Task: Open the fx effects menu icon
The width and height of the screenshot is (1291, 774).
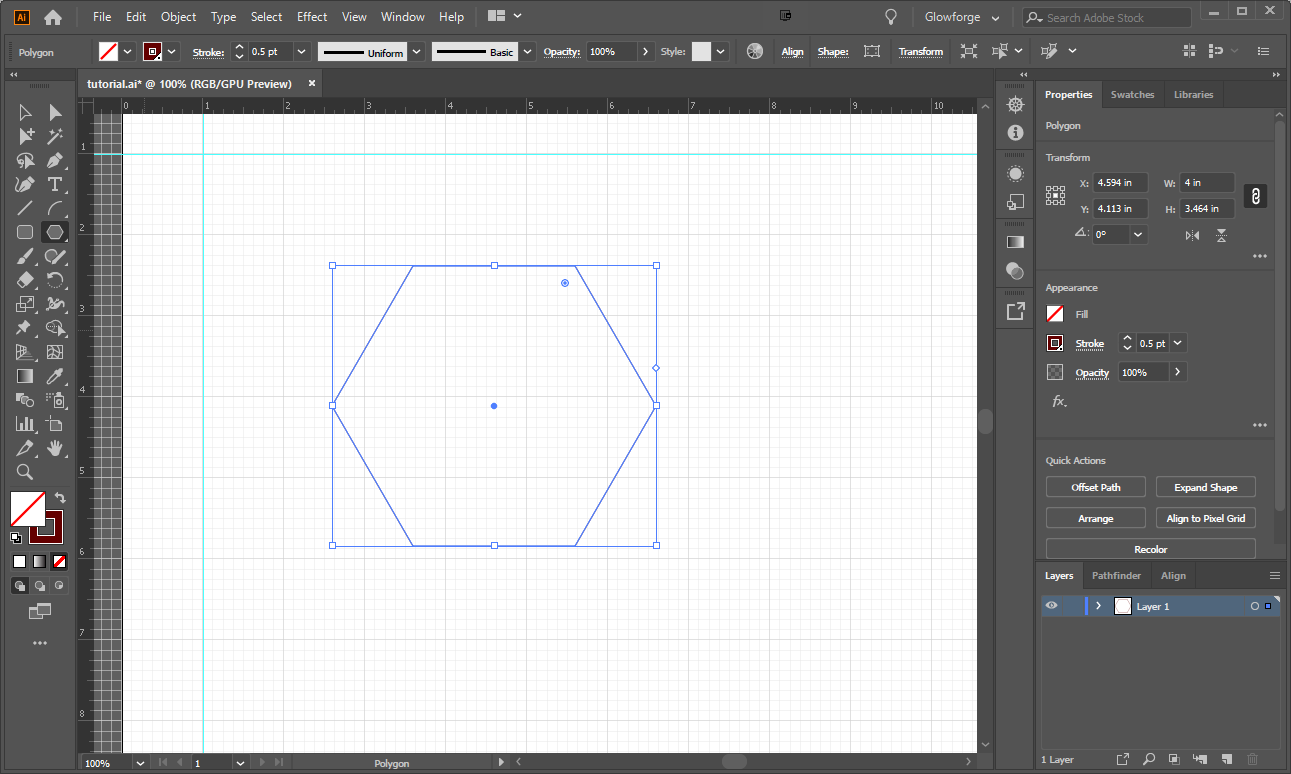Action: (x=1058, y=401)
